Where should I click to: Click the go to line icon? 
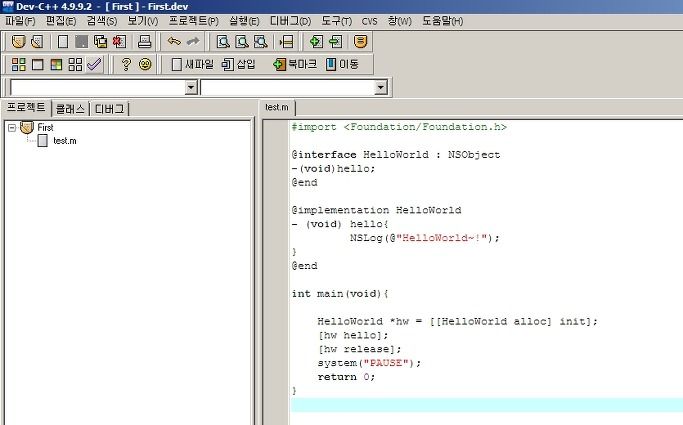(286, 41)
